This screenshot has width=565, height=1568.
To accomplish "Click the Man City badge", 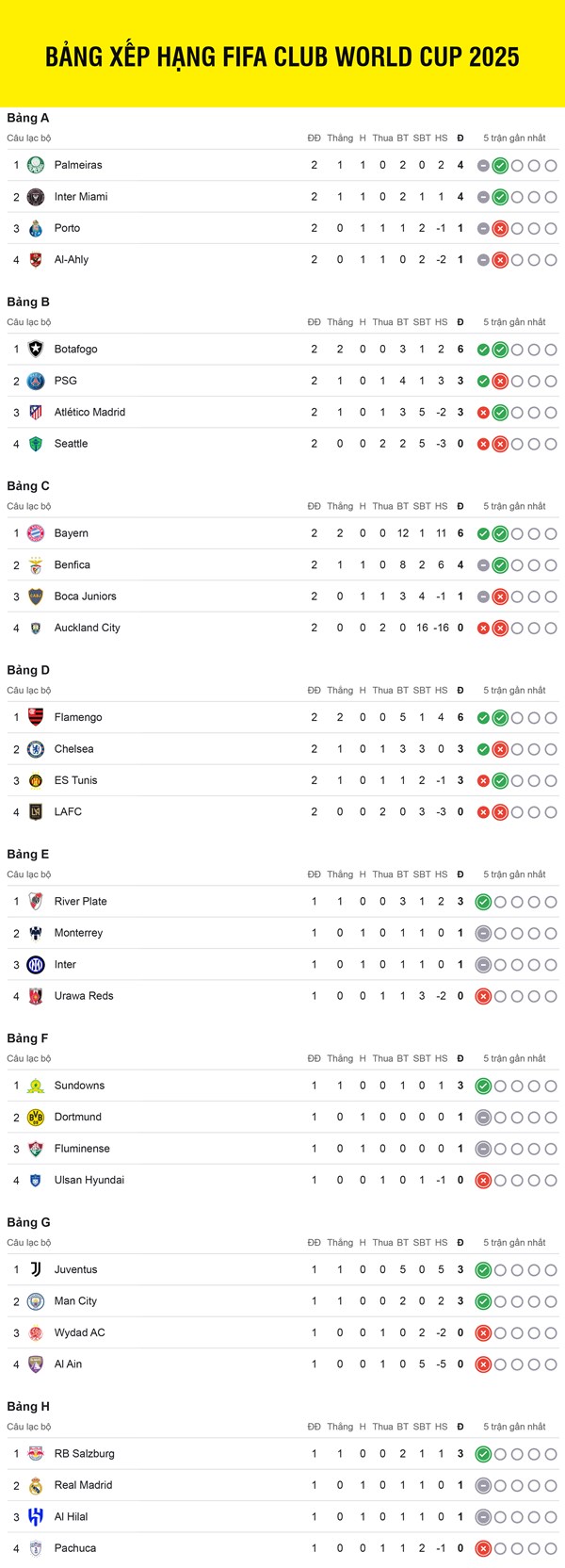I will [36, 1301].
